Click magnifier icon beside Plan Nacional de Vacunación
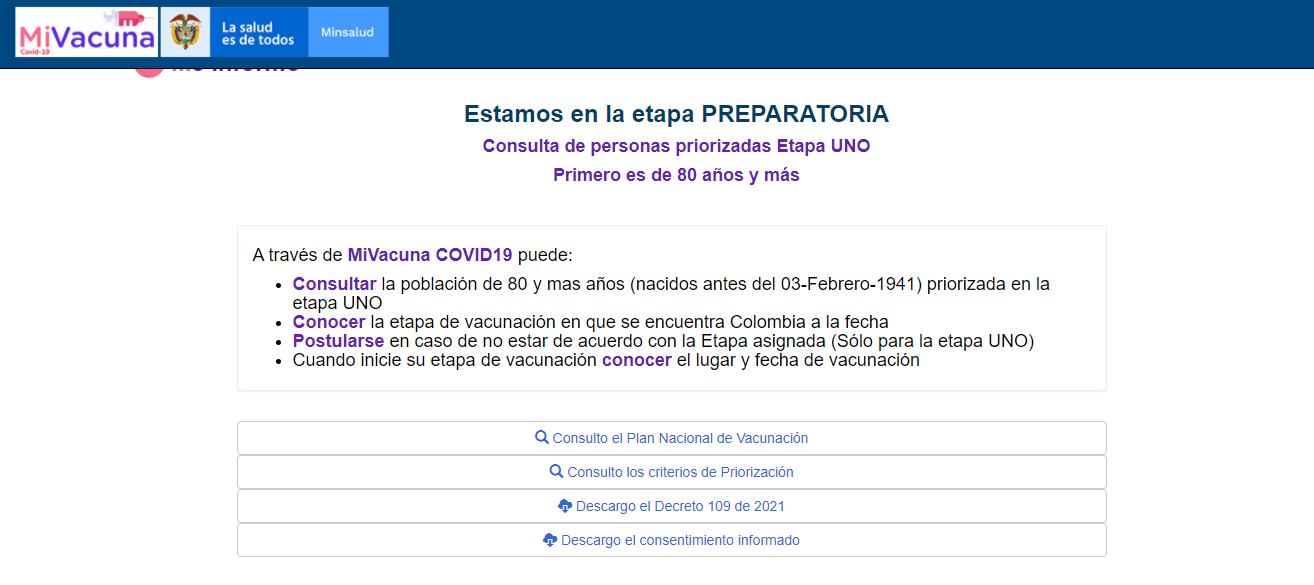 tap(542, 438)
